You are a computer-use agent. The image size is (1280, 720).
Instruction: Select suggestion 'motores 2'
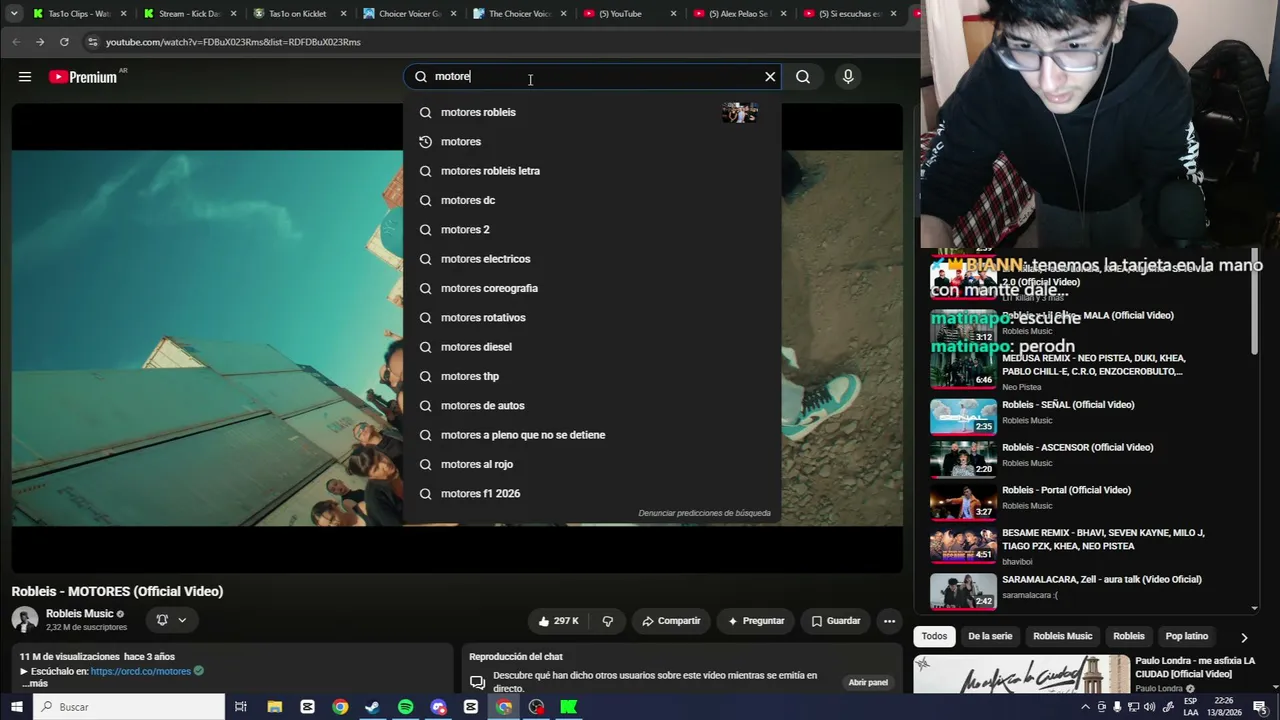coord(592,230)
